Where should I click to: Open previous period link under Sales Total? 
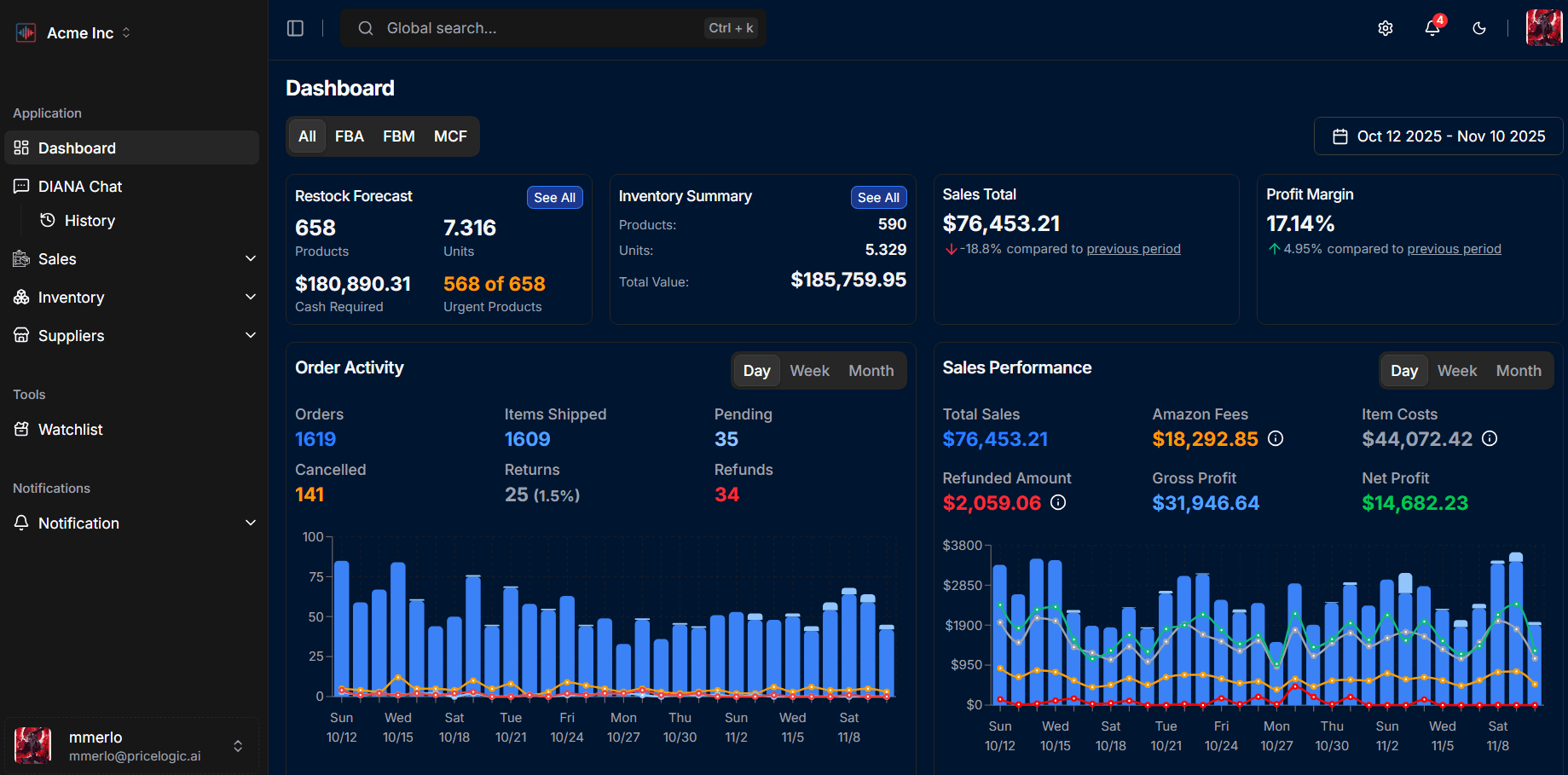pyautogui.click(x=1133, y=249)
